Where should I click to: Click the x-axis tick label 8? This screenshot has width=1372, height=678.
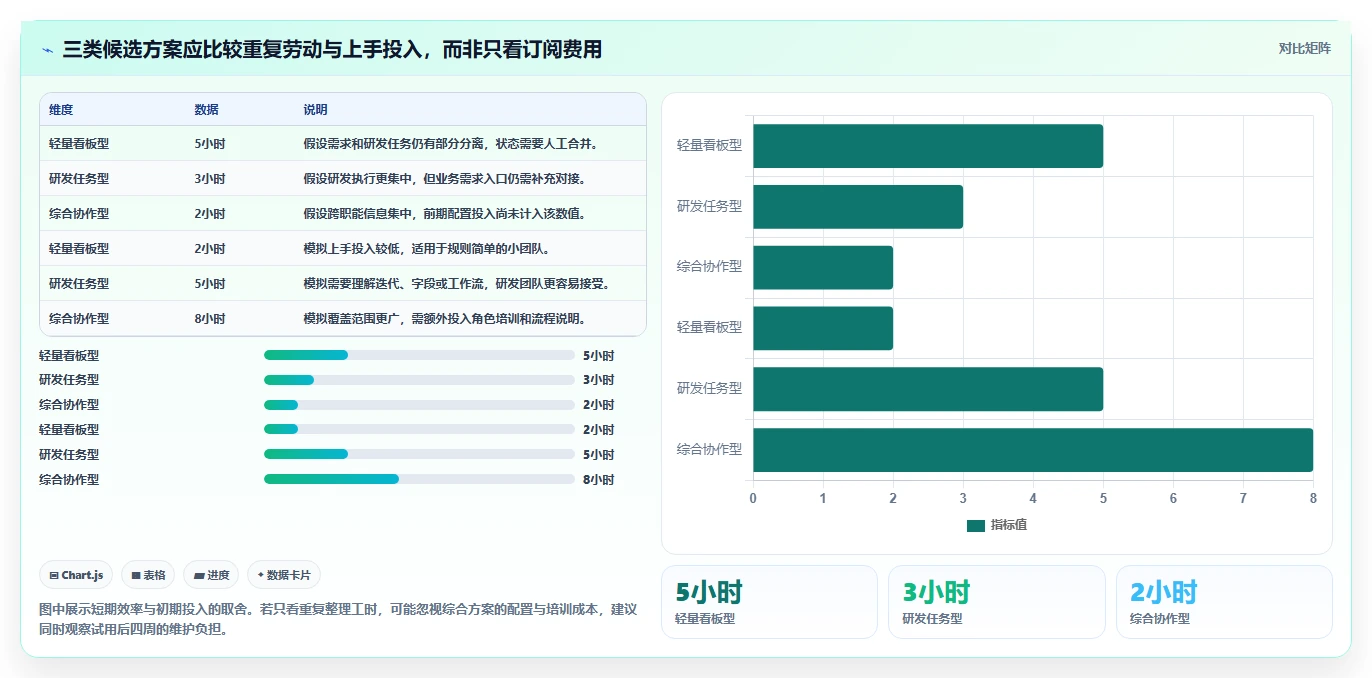coord(1313,498)
